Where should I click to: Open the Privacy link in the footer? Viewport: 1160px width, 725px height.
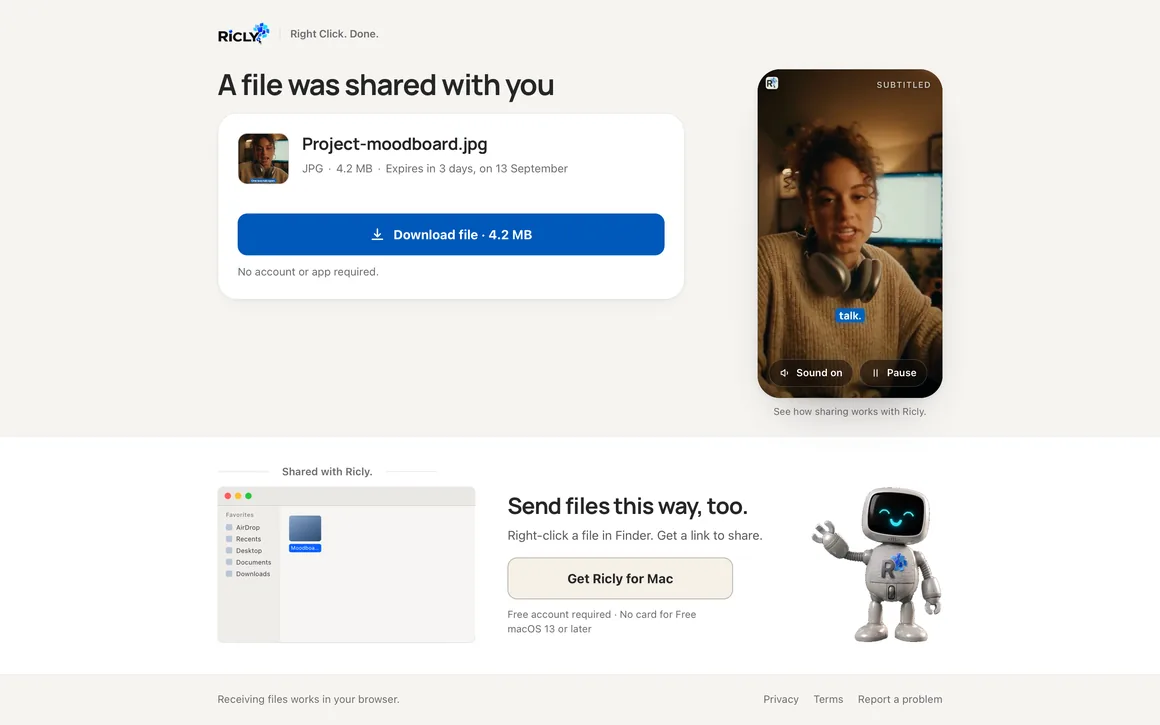(x=780, y=699)
